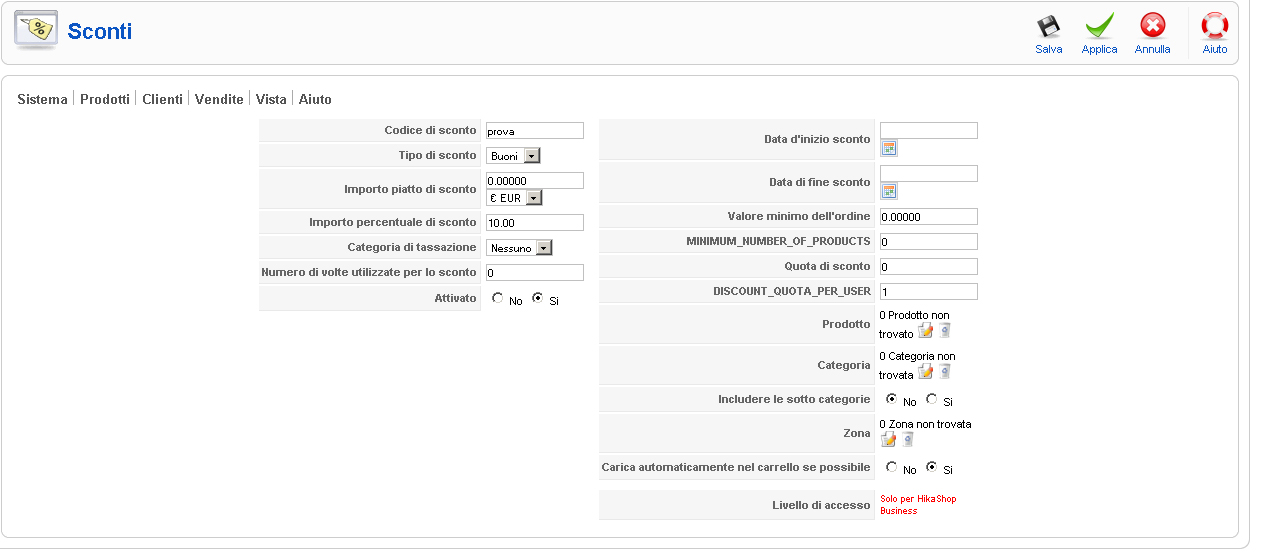Open calendar picker for Data d'inizio sconto
Screen dimensions: 1273x552
[x=888, y=148]
